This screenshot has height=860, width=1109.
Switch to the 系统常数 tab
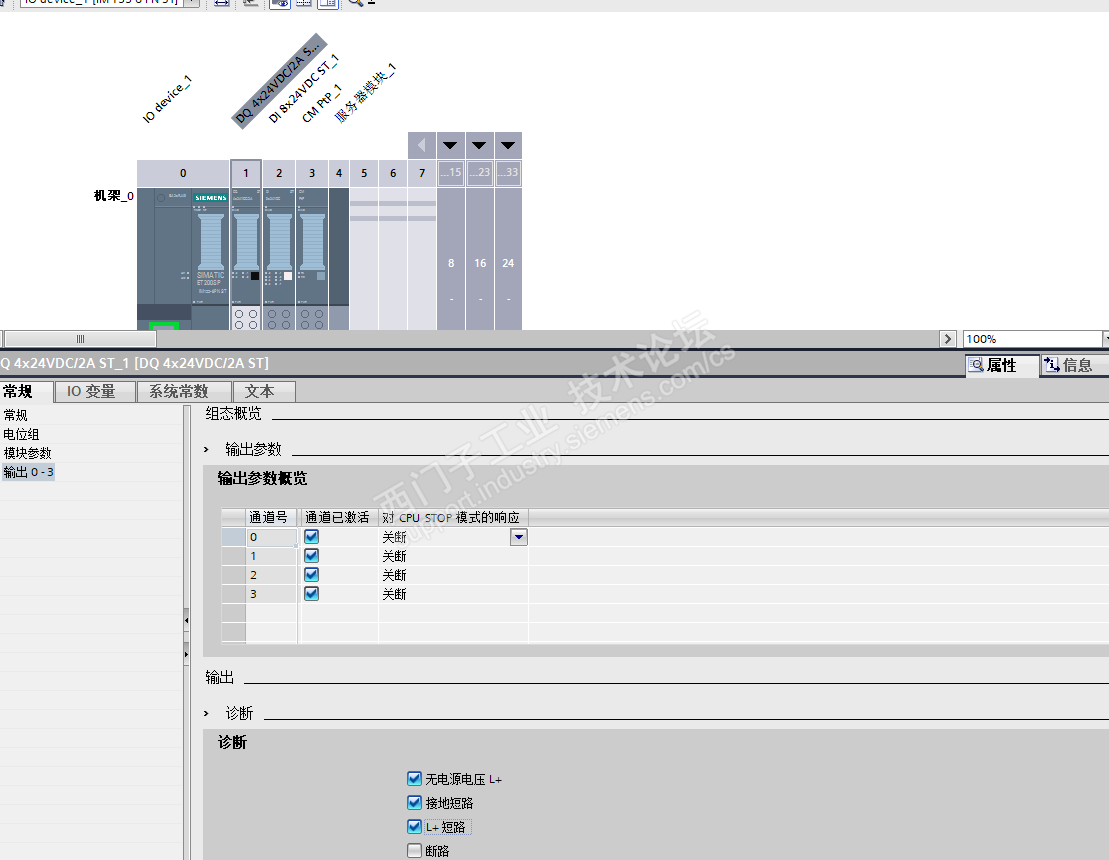pos(183,391)
